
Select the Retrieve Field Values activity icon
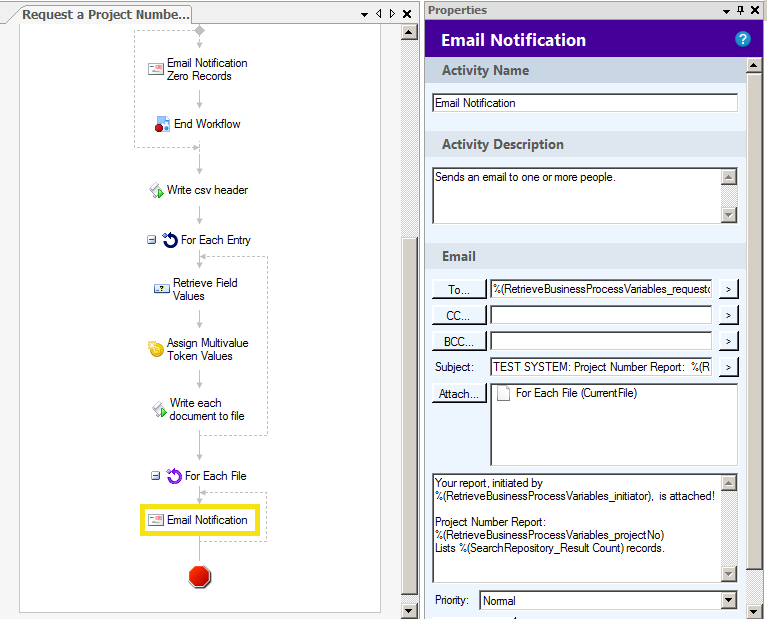(161, 289)
